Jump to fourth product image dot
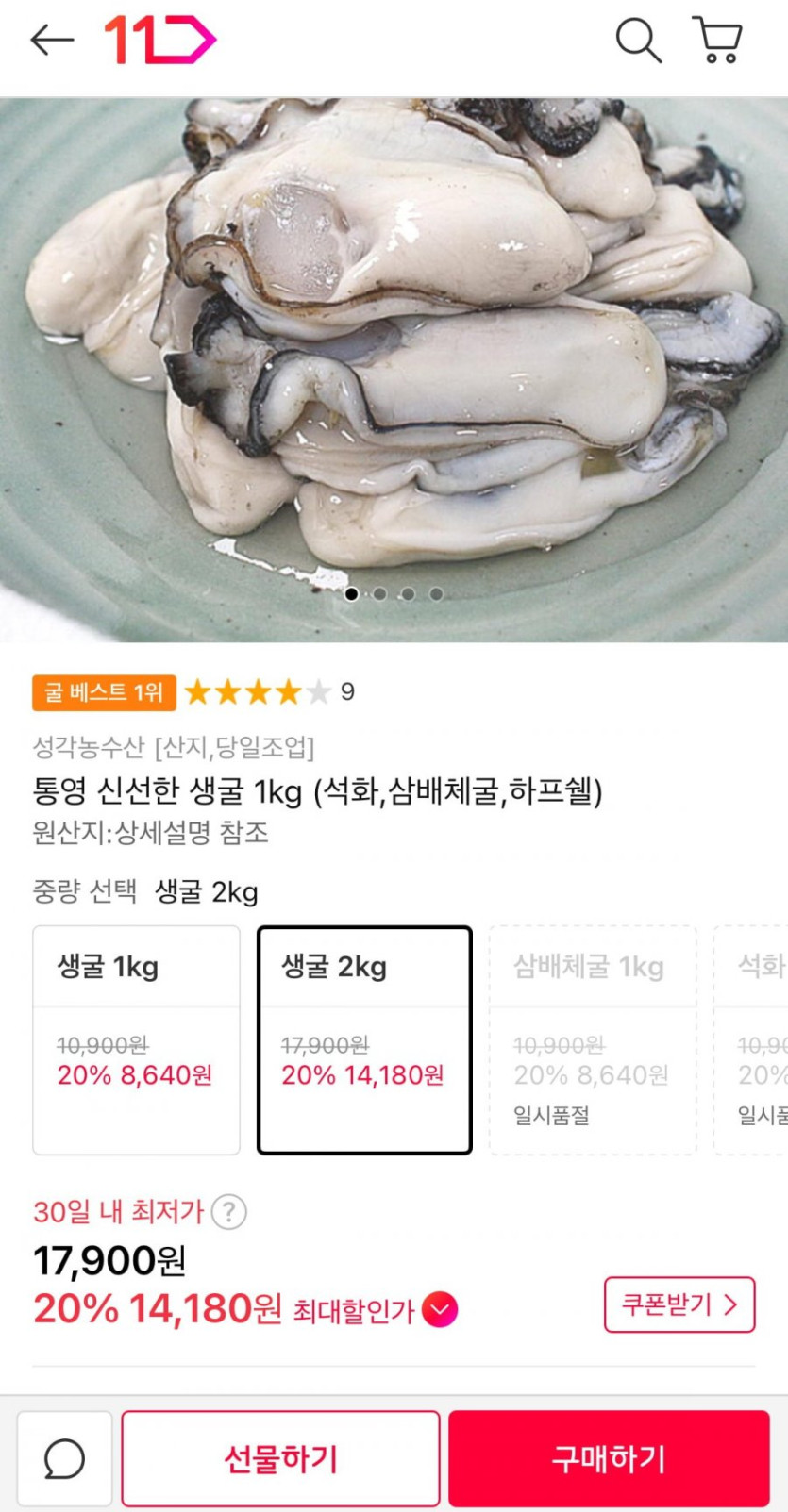The image size is (788, 1512). (436, 594)
